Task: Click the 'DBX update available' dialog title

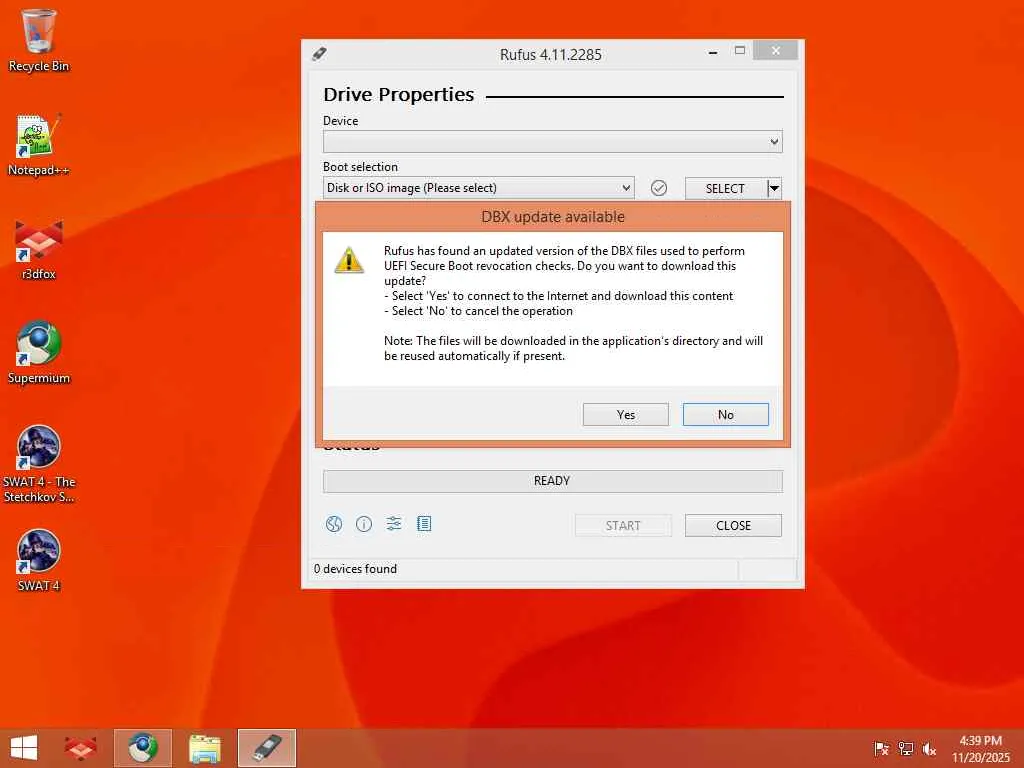Action: 552,217
